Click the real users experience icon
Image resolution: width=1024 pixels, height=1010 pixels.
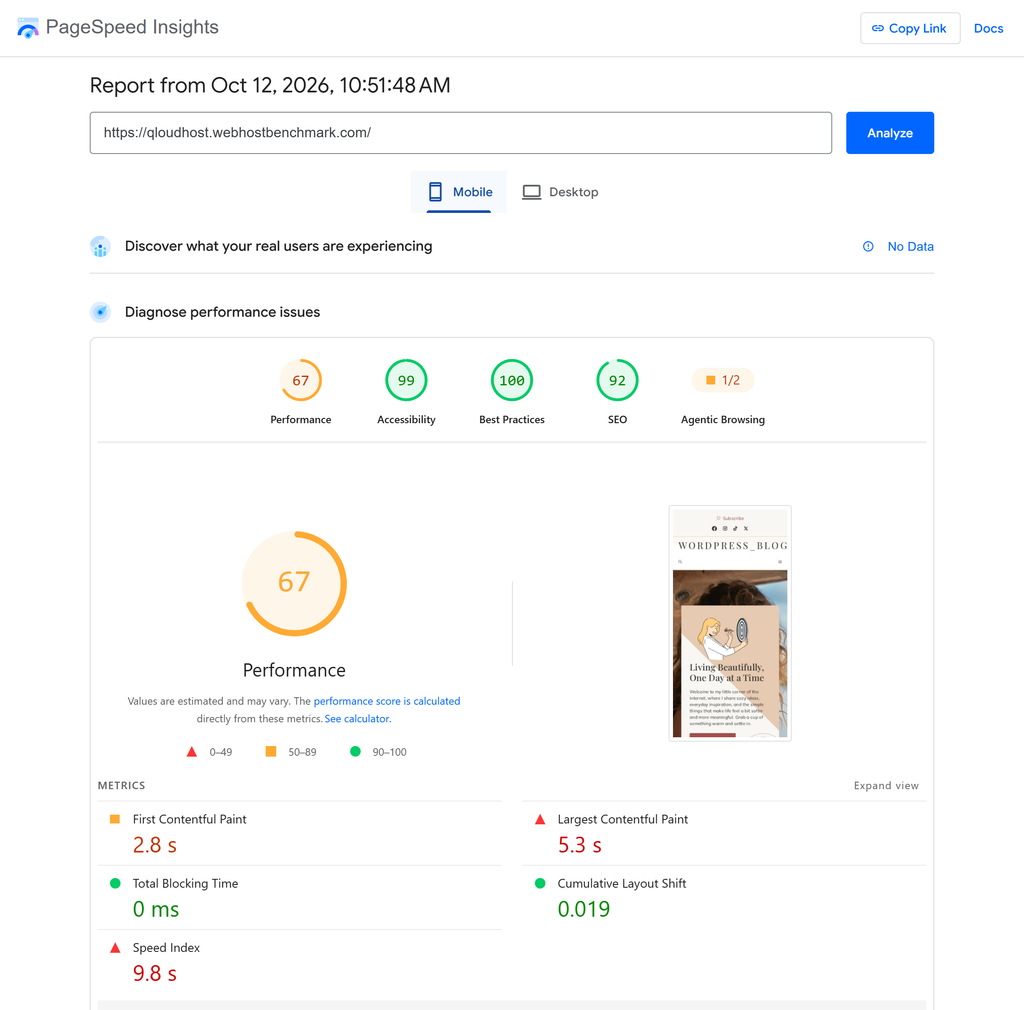coord(100,246)
